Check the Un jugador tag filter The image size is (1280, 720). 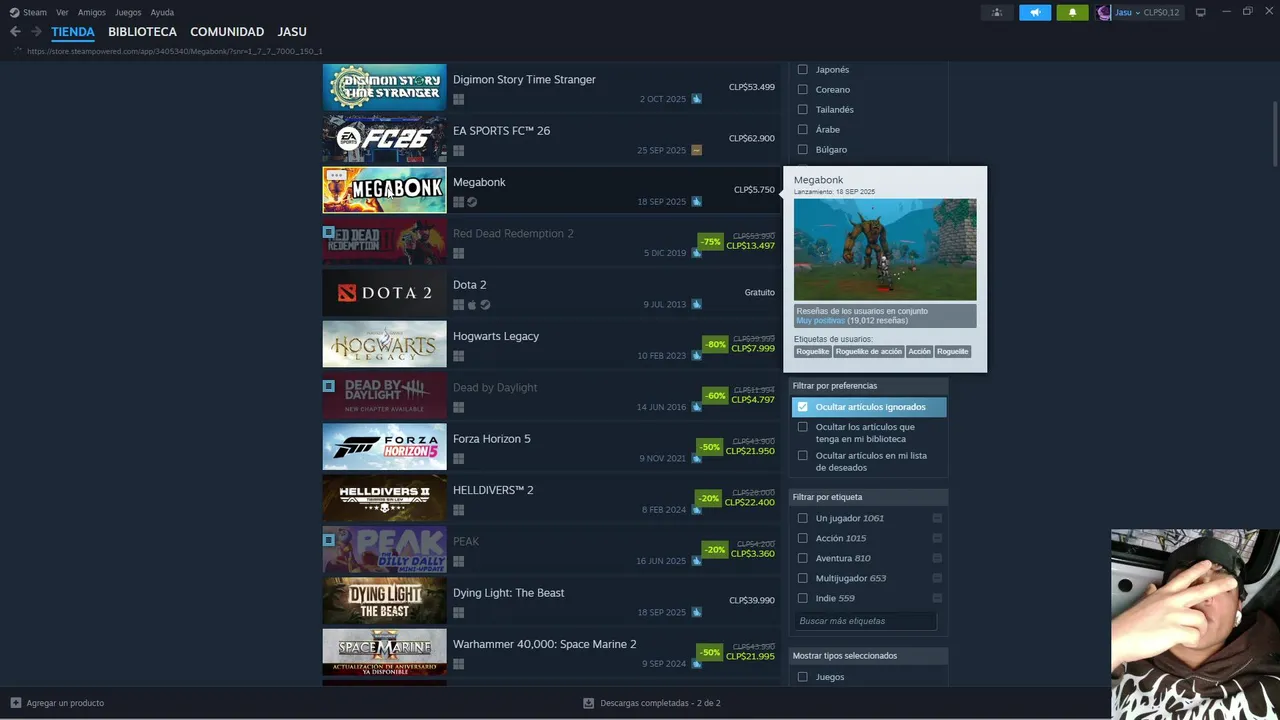[x=802, y=518]
